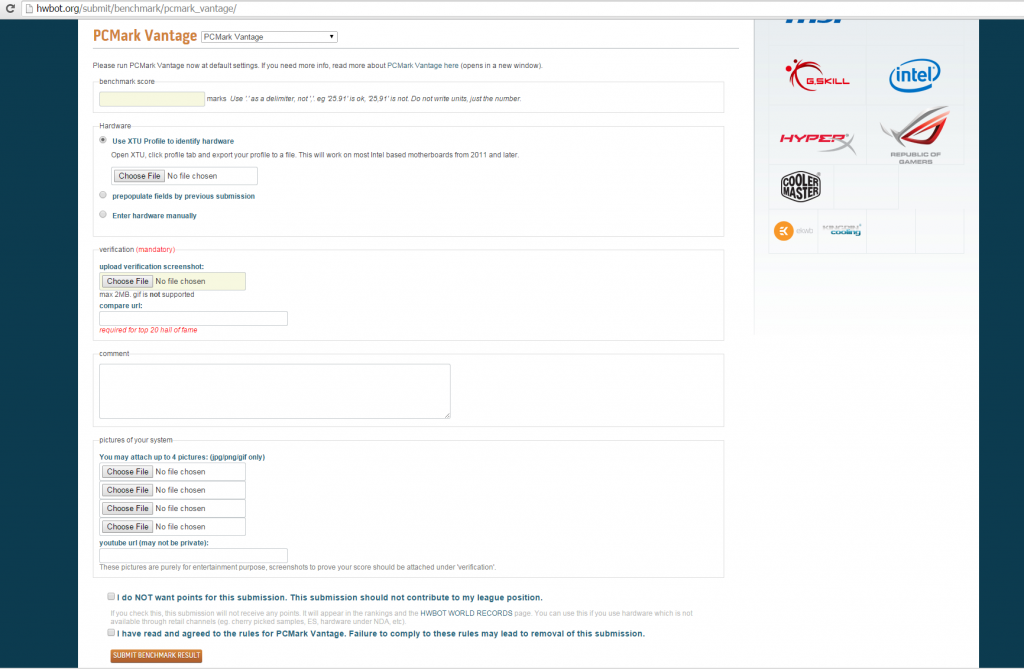Viewport: 1024px width, 669px height.
Task: Click the hwbot.org address bar URL
Action: tap(136, 8)
